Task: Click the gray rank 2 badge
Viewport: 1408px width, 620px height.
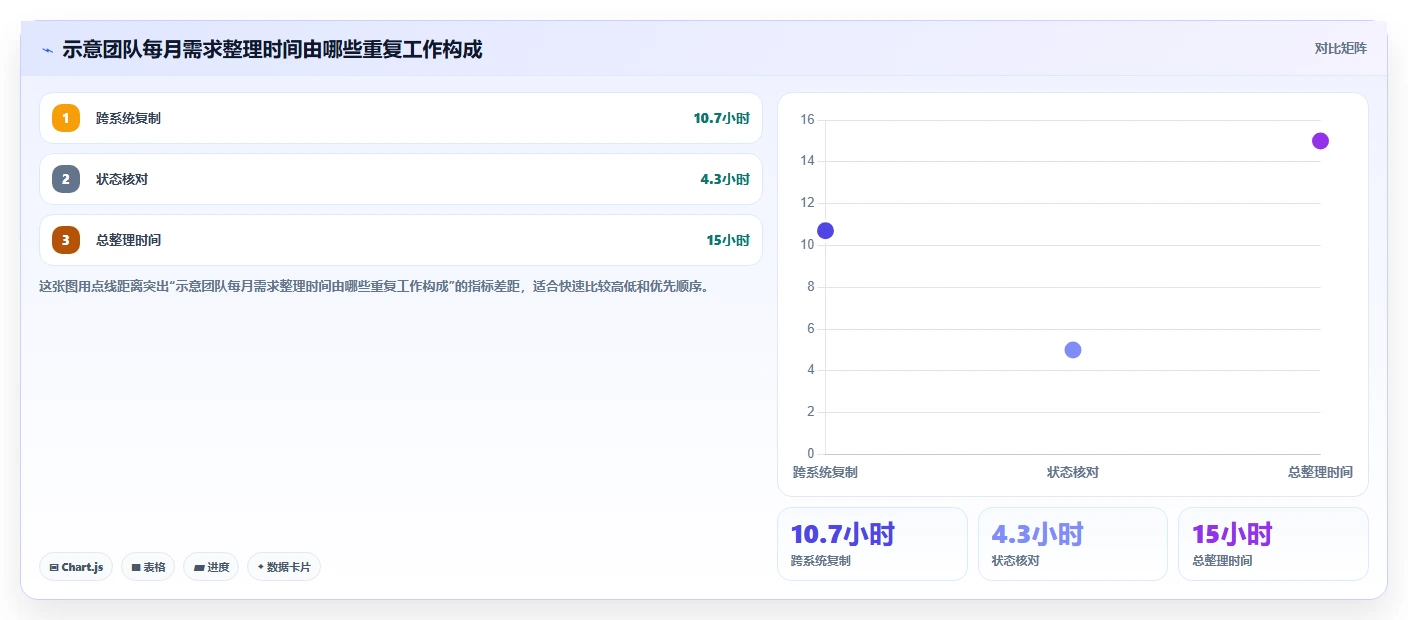Action: point(66,179)
